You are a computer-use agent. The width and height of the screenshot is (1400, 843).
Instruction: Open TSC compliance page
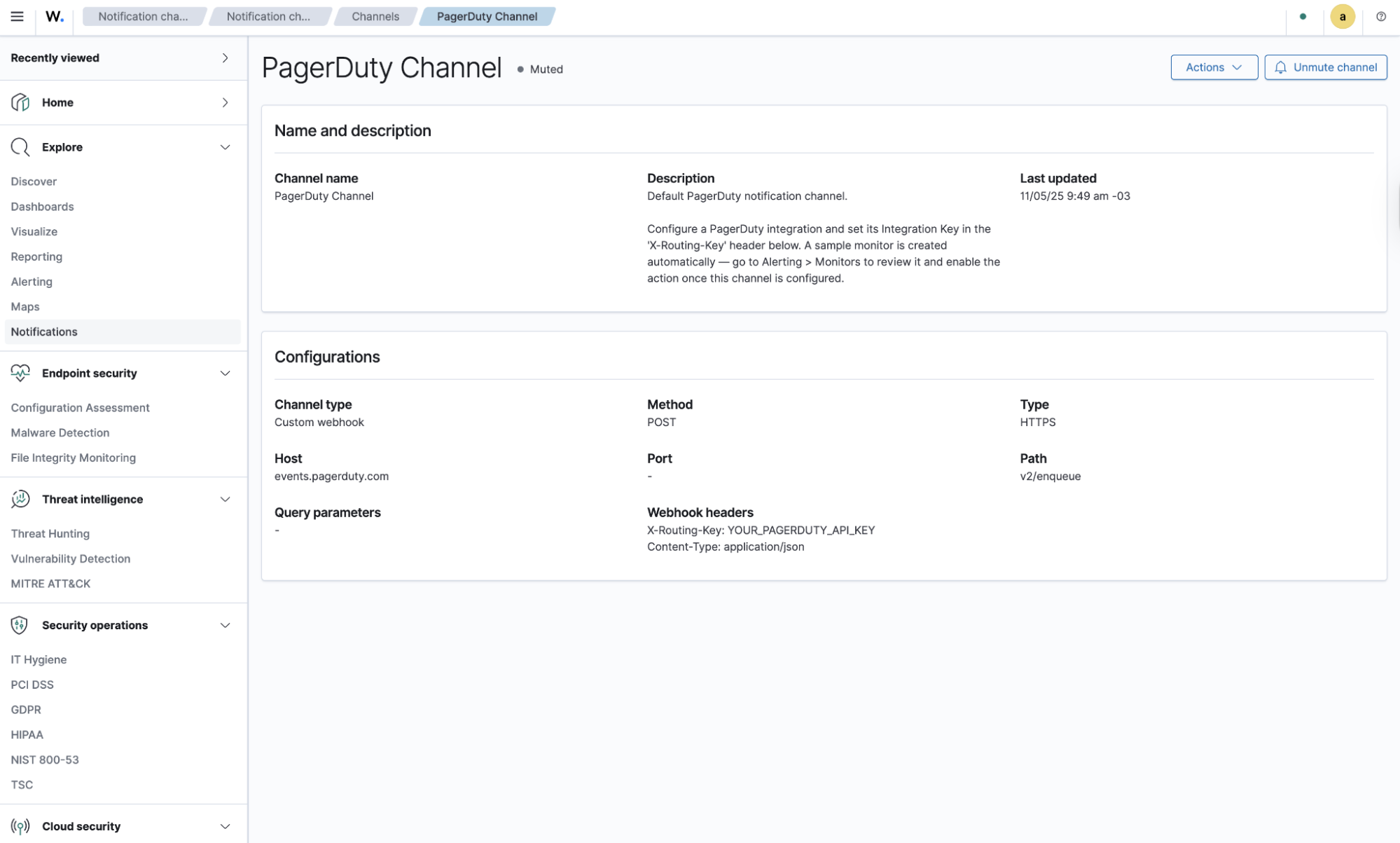[22, 785]
